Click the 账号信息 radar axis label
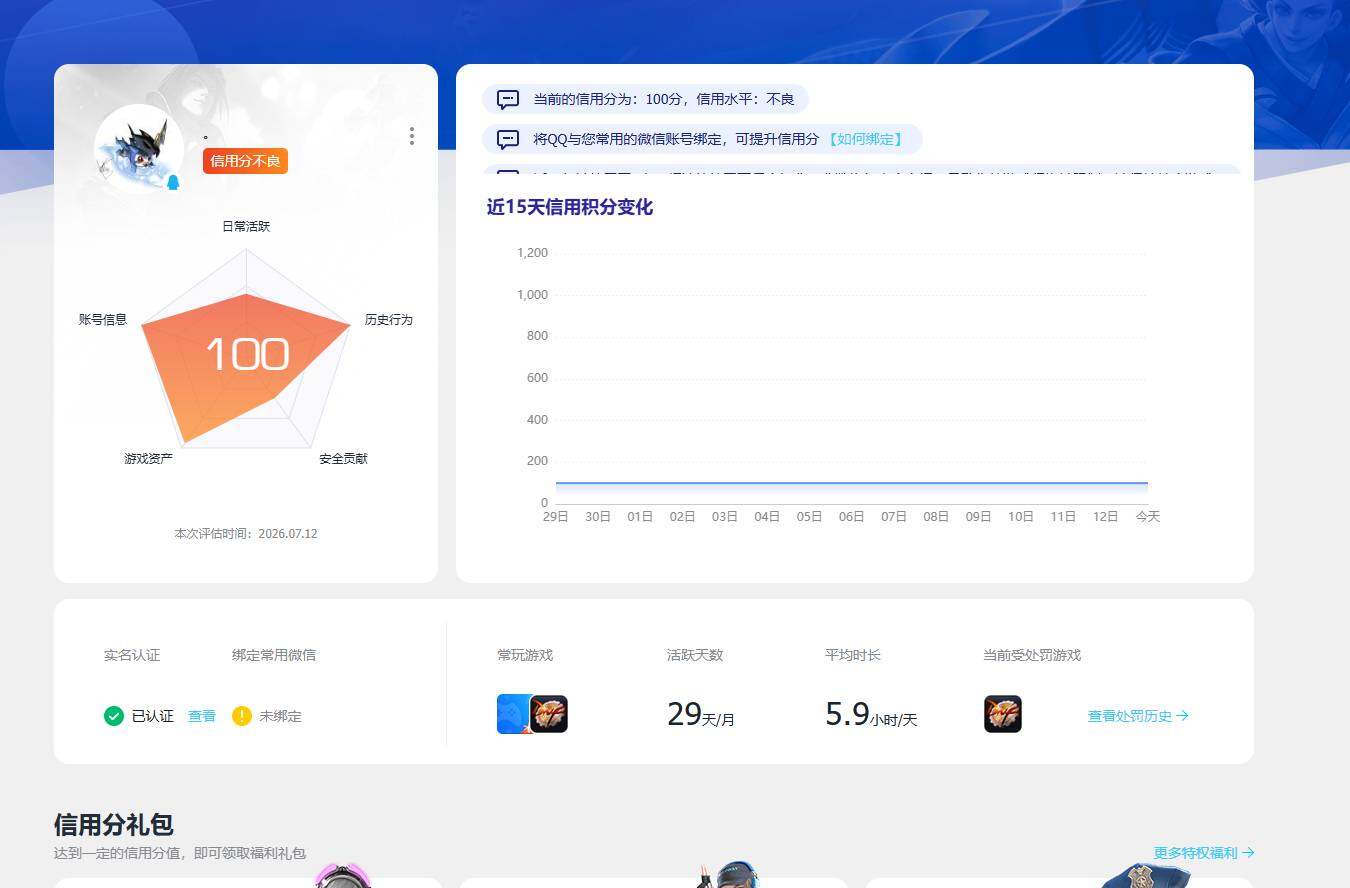 click(x=103, y=320)
